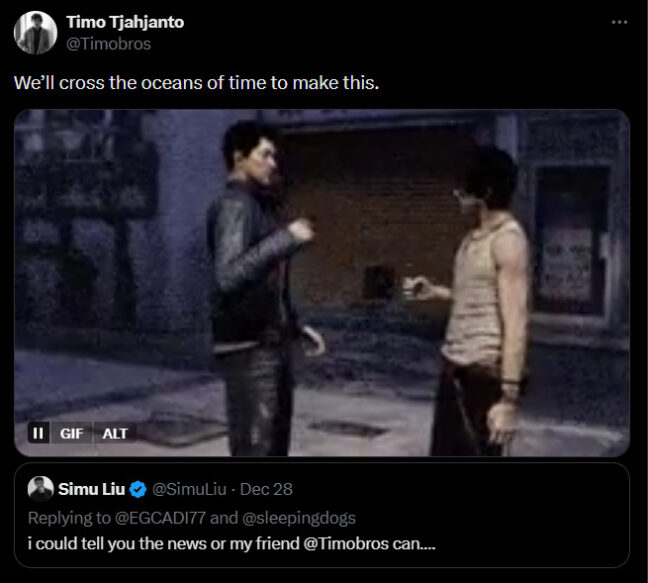This screenshot has width=648, height=583.
Task: Open Simu Liu's small avatar
Action: [40, 489]
